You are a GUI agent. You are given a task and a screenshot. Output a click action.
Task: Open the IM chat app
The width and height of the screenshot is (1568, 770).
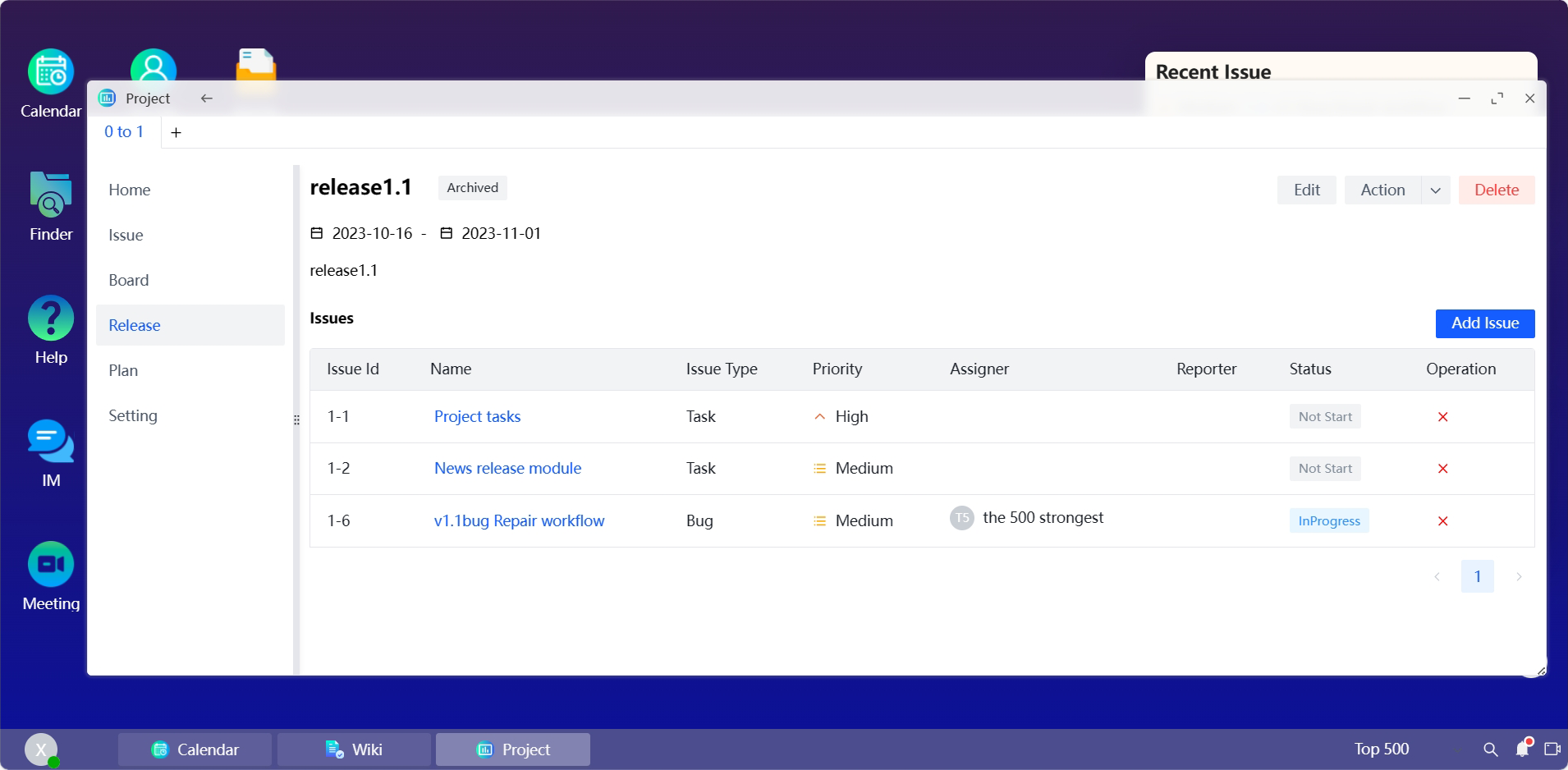(51, 442)
